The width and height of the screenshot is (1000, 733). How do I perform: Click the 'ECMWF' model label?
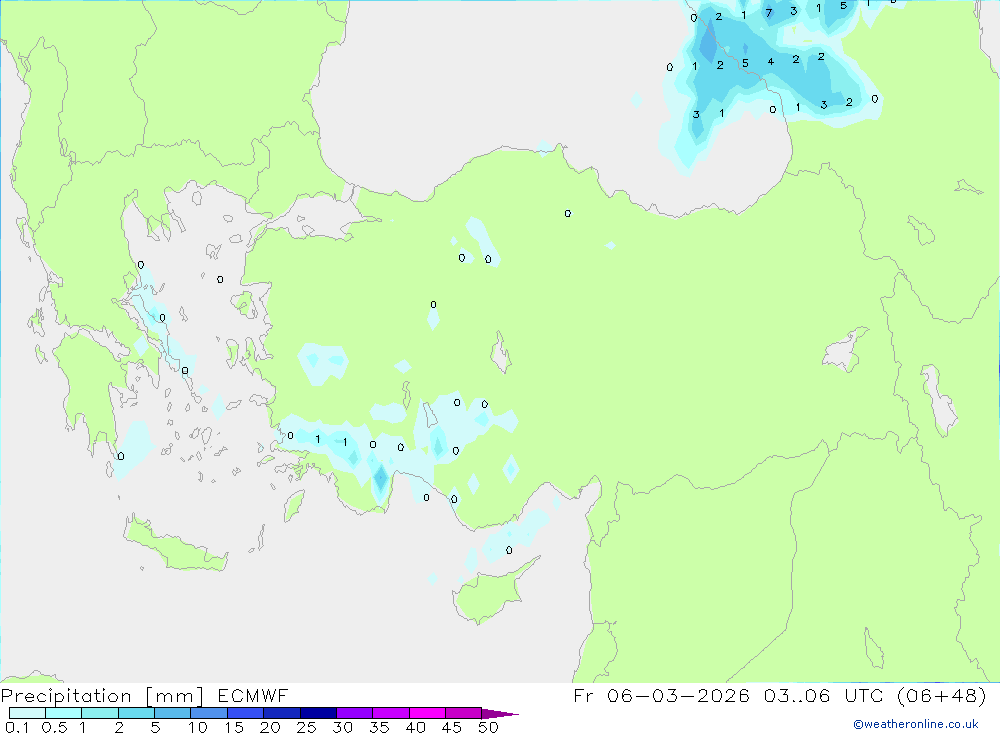[253, 696]
